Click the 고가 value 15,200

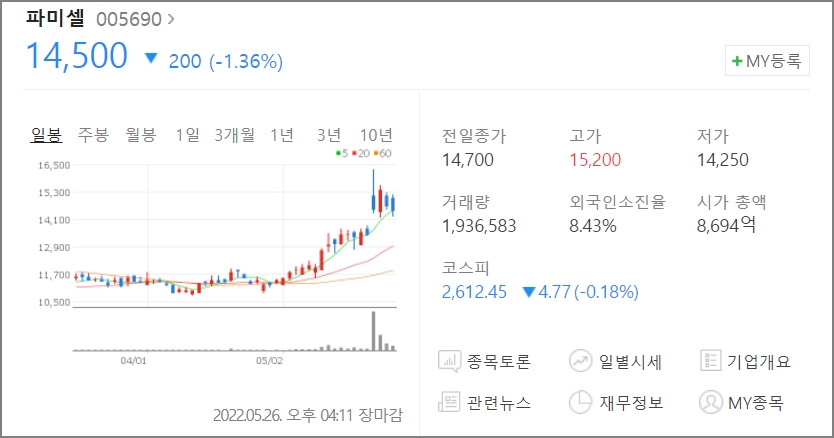tap(595, 160)
